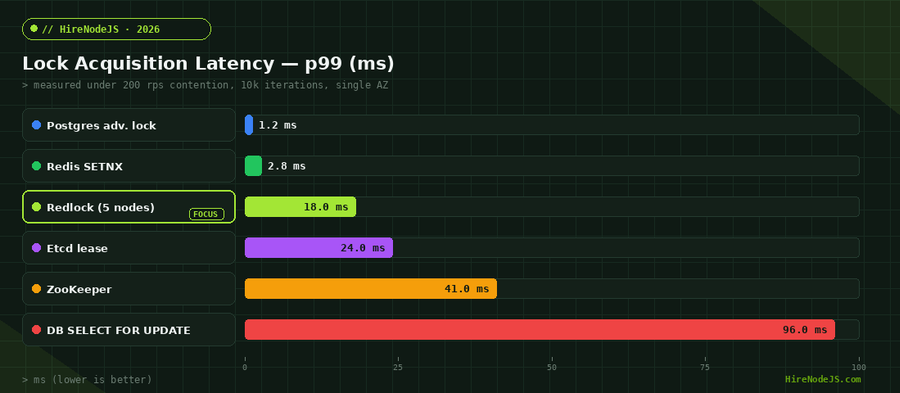Click the red dot beside DB SELECT FOR UPDATE
900x393 pixels.
click(x=36, y=330)
